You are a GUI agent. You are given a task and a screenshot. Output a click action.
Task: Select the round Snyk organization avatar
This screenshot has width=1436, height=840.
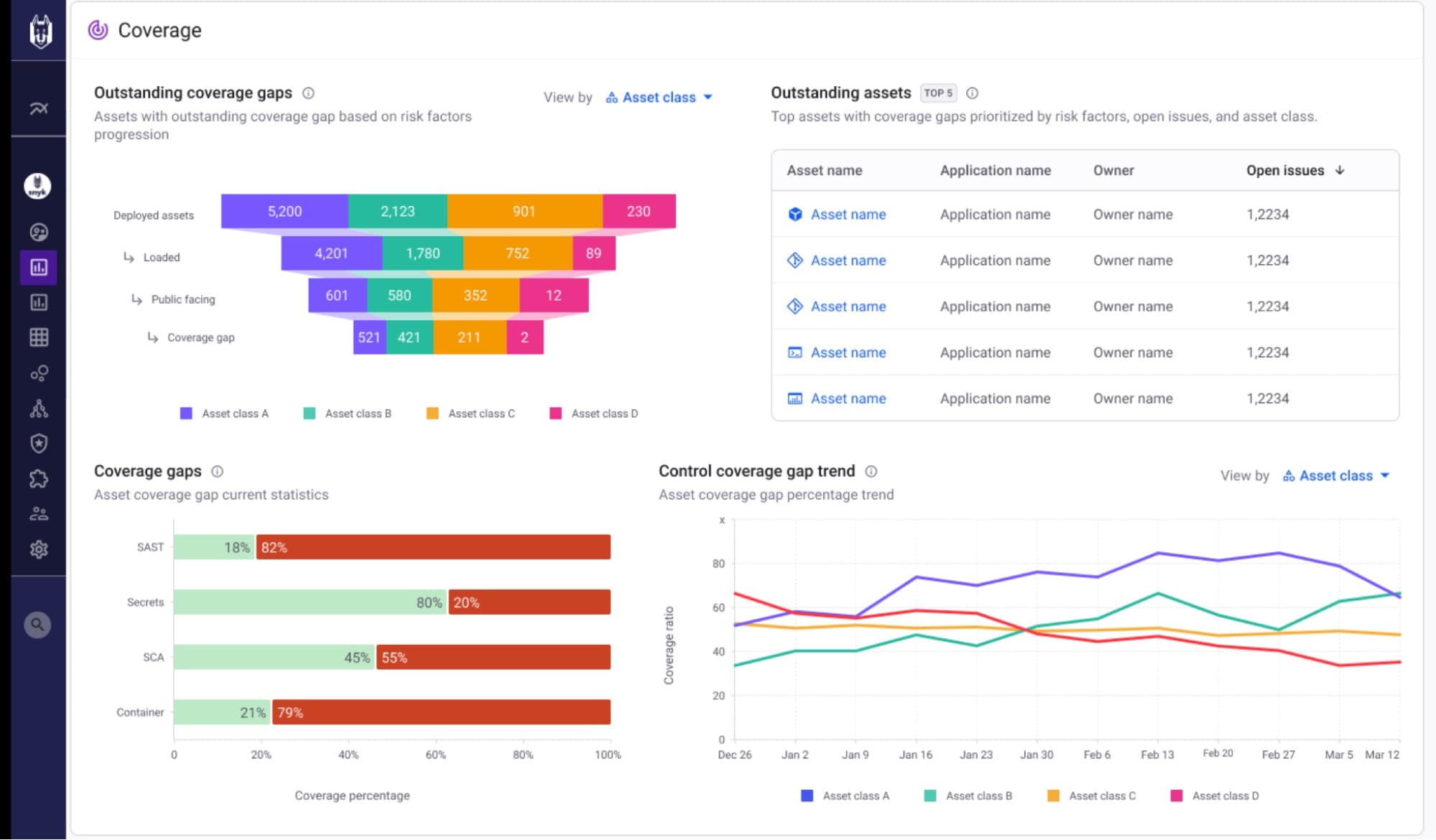click(37, 186)
